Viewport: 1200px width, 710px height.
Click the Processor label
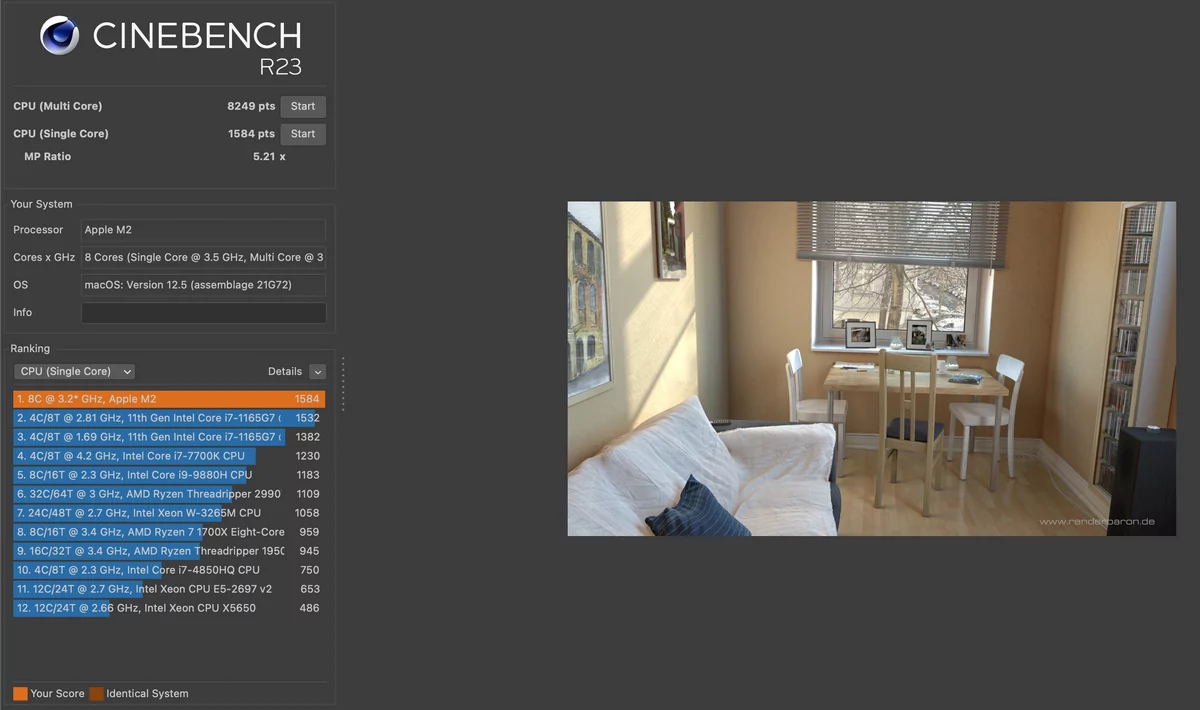(38, 230)
